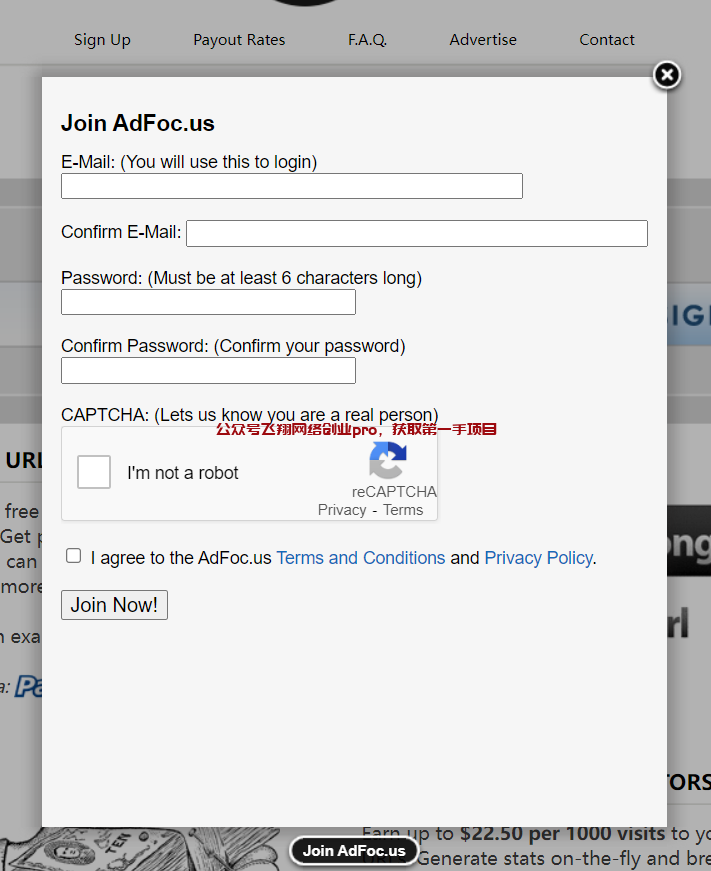
Task: Agree to the Terms and Conditions checkbox
Action: click(x=74, y=556)
